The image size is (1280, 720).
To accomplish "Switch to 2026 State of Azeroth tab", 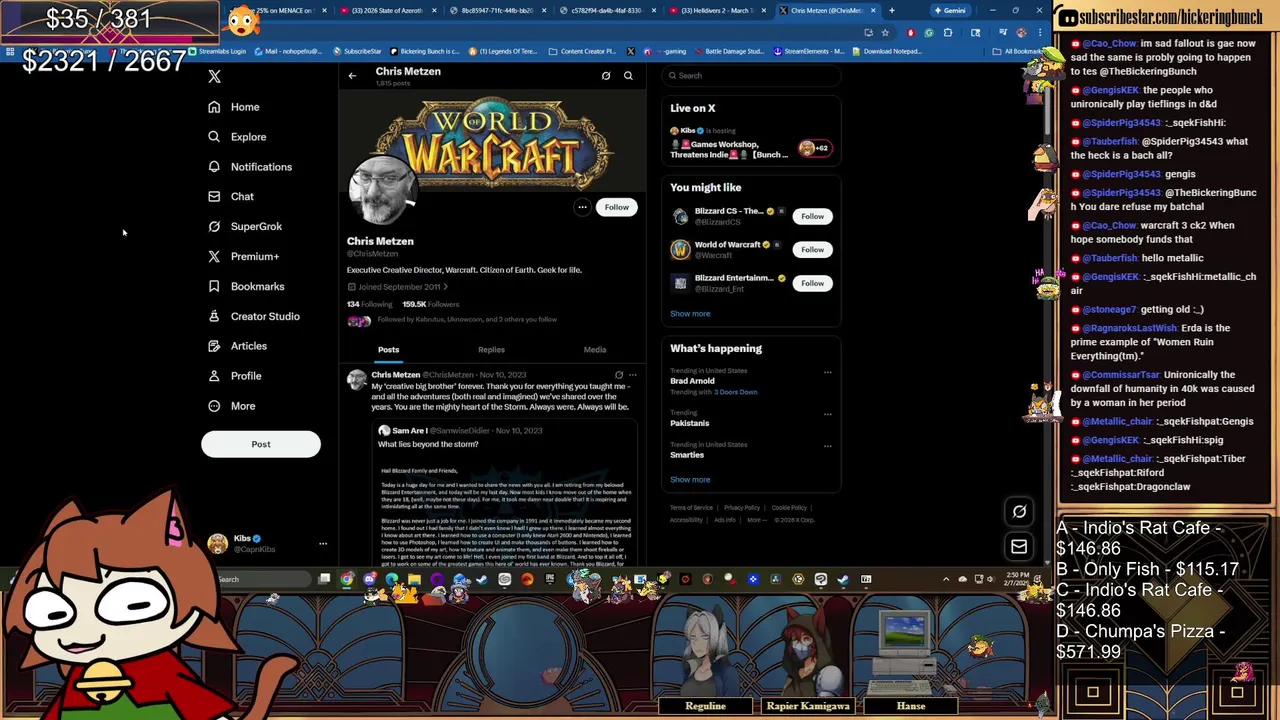I will (388, 11).
